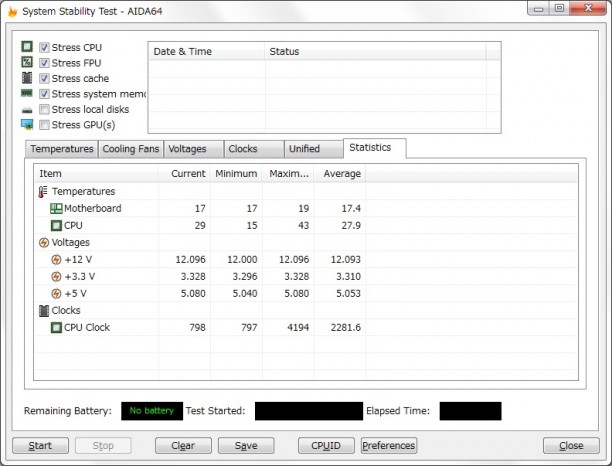Click the black Test Started time field
The image size is (612, 466).
click(x=309, y=411)
